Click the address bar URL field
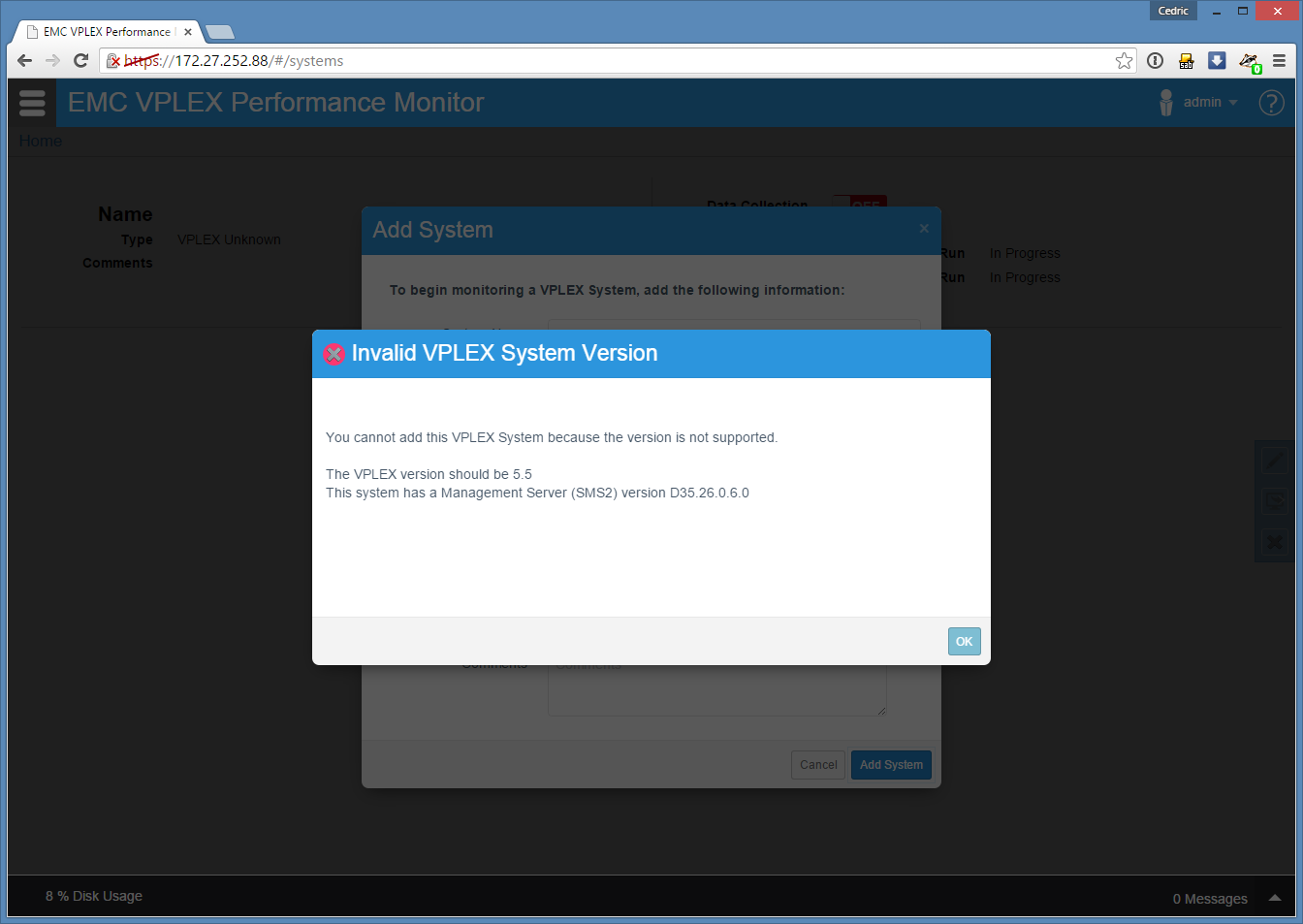Screen dimensions: 1303x924 (x=619, y=61)
